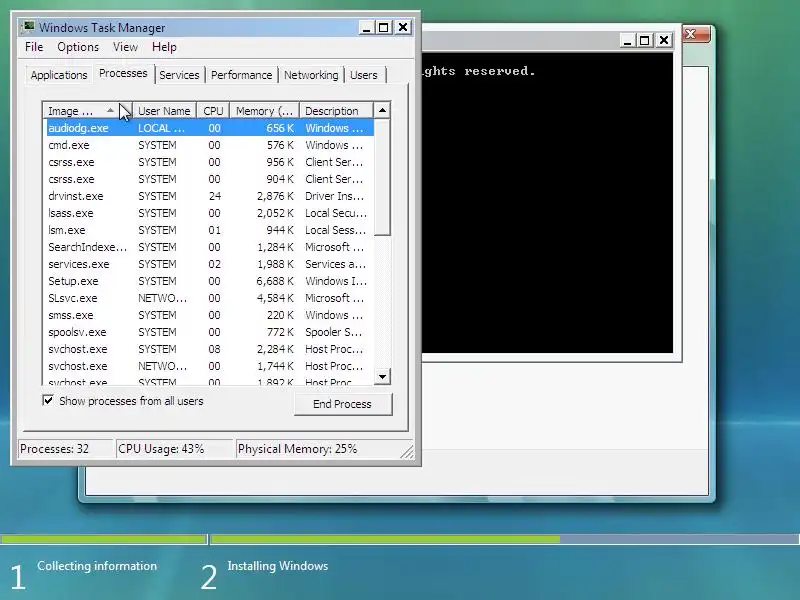Select svchost.exe using 2,284 K memory
This screenshot has height=600, width=800.
click(209, 349)
